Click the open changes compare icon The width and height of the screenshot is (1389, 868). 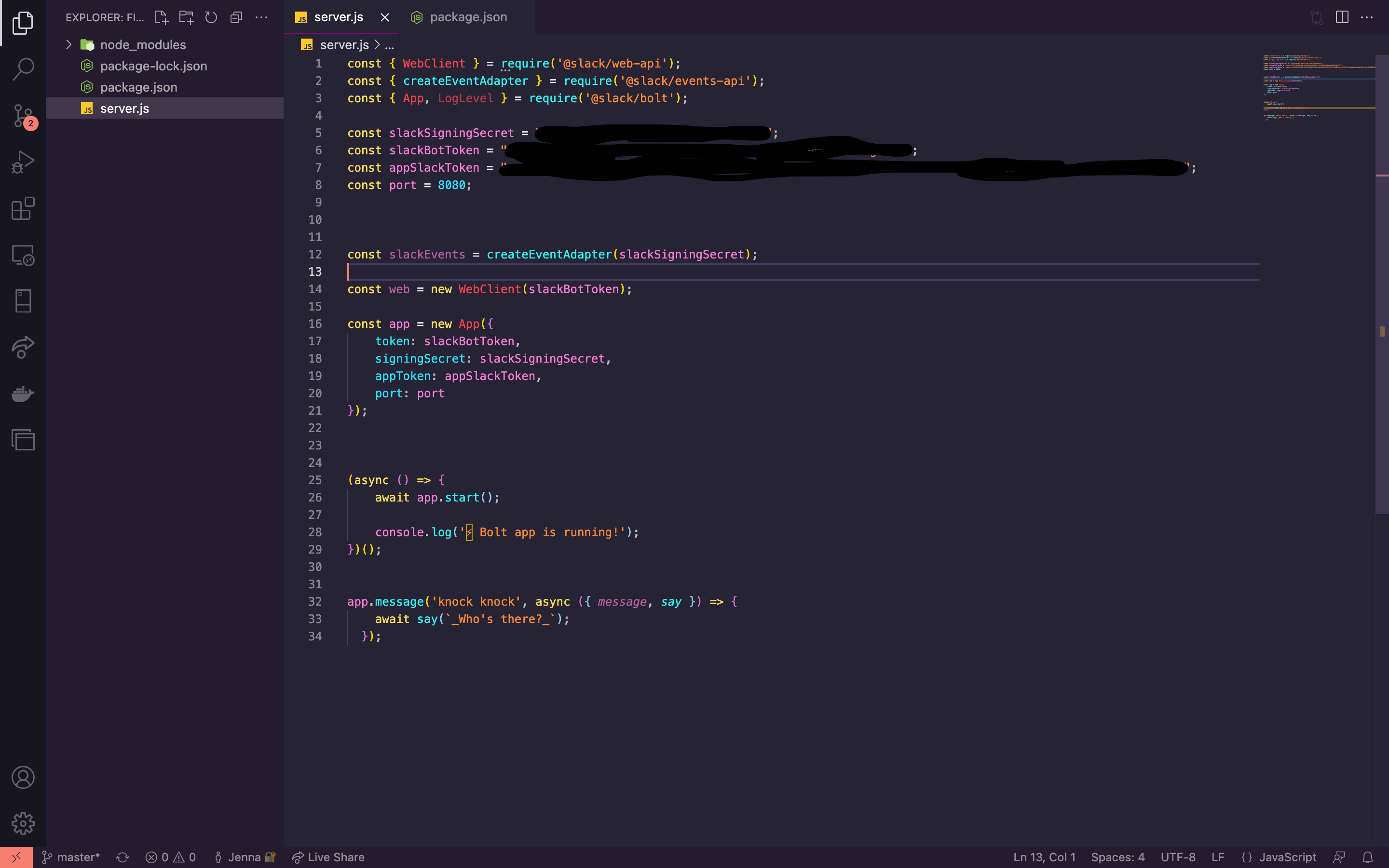1317,17
